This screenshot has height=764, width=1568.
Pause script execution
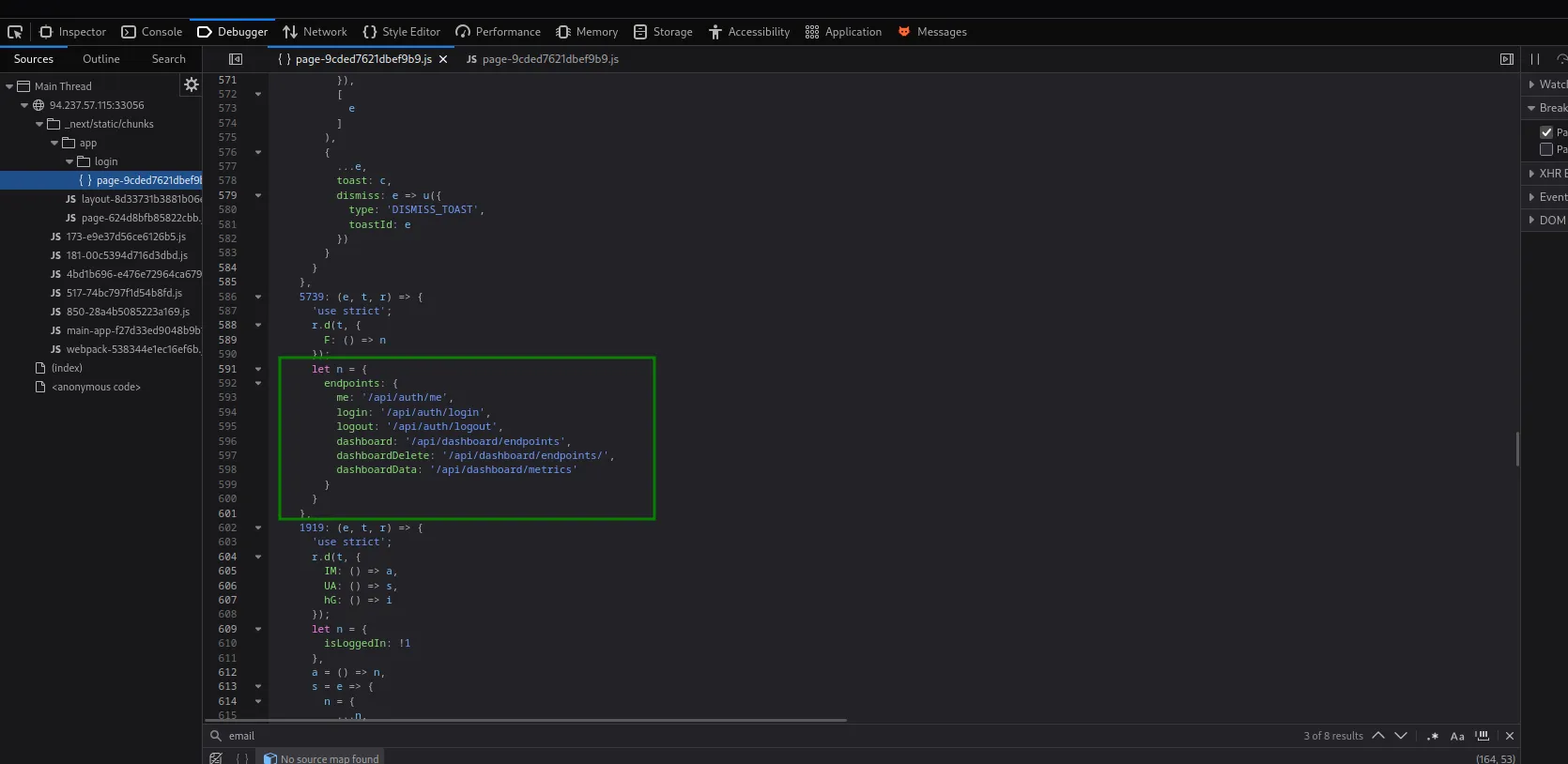[1535, 59]
